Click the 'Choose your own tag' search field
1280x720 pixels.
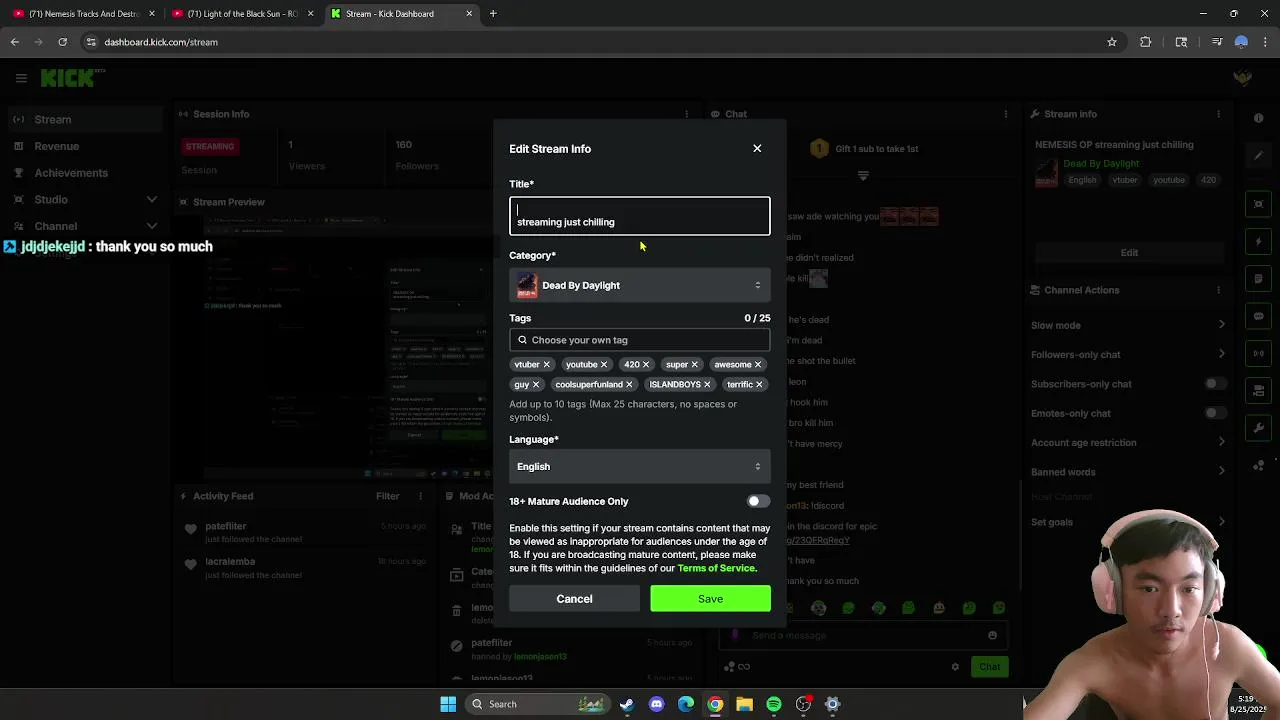tap(640, 340)
